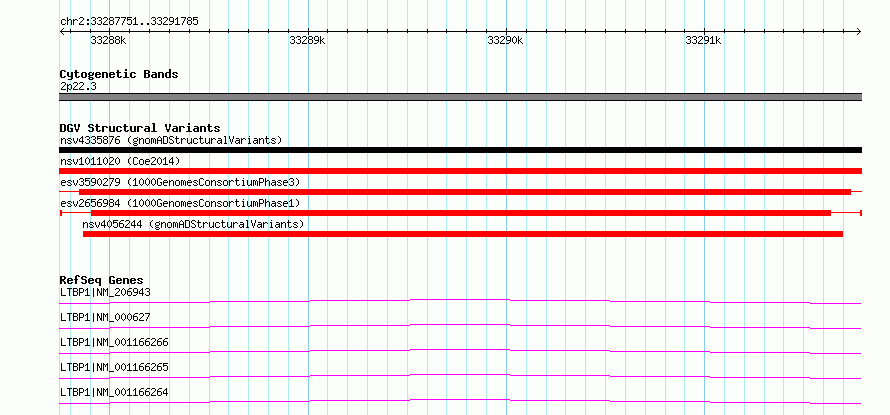Click the DGV Structural Variants track title
Screen dimensions: 890x415
point(140,128)
